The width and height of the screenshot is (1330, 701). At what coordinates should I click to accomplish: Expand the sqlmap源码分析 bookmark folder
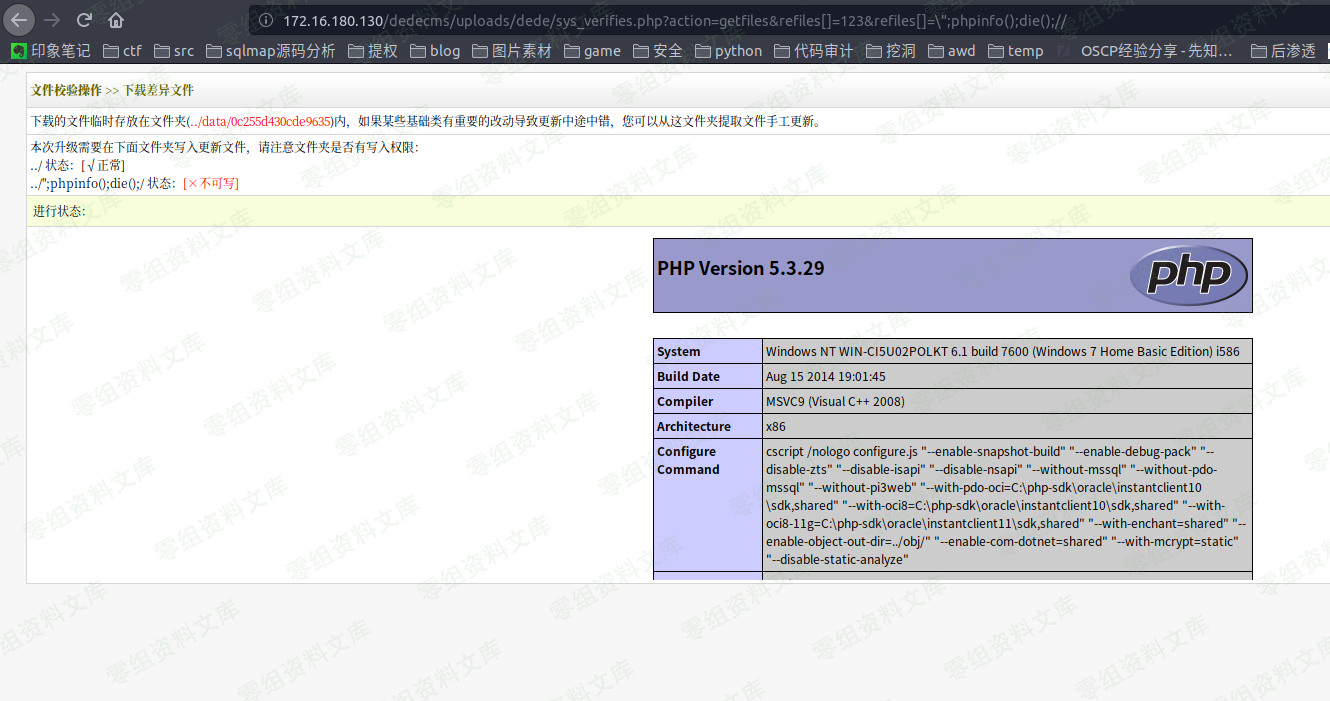click(x=270, y=51)
